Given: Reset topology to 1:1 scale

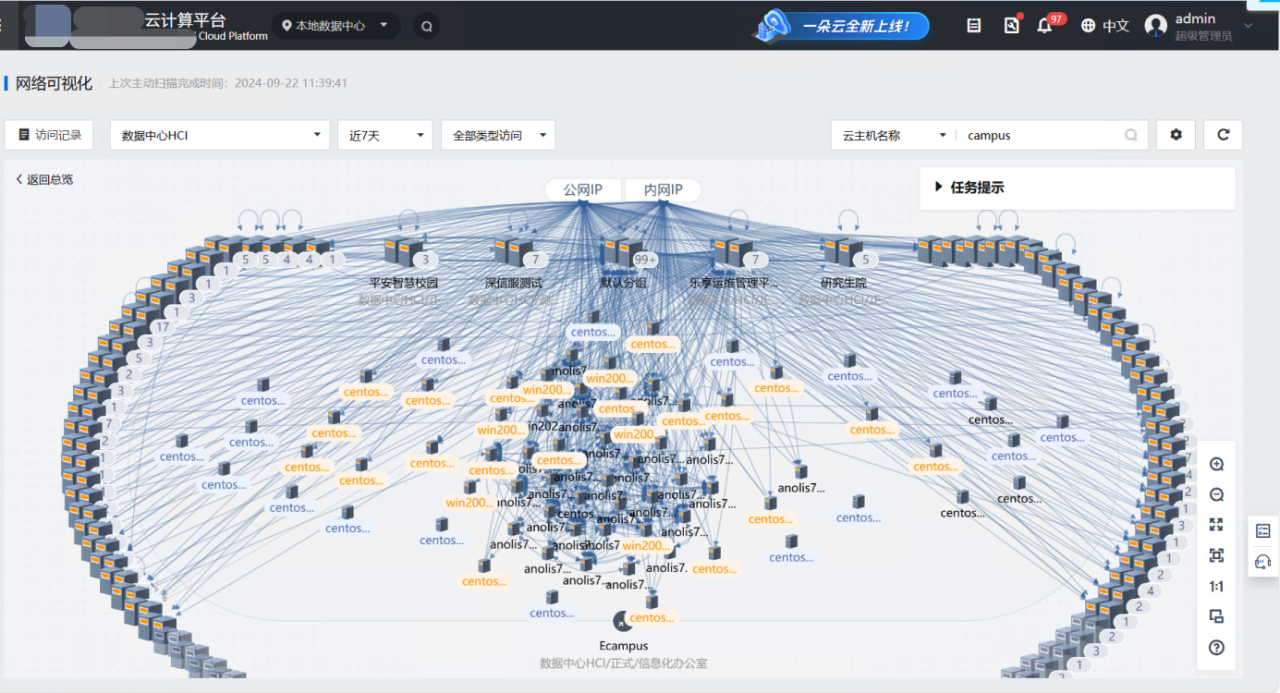Looking at the screenshot, I should click(1216, 586).
